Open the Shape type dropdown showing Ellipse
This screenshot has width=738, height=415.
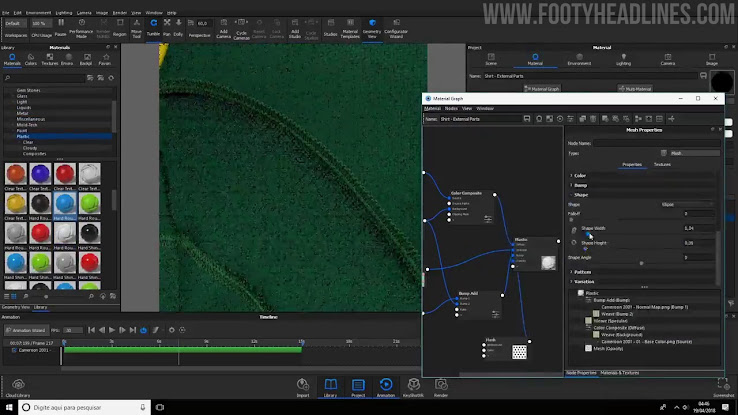coord(687,204)
